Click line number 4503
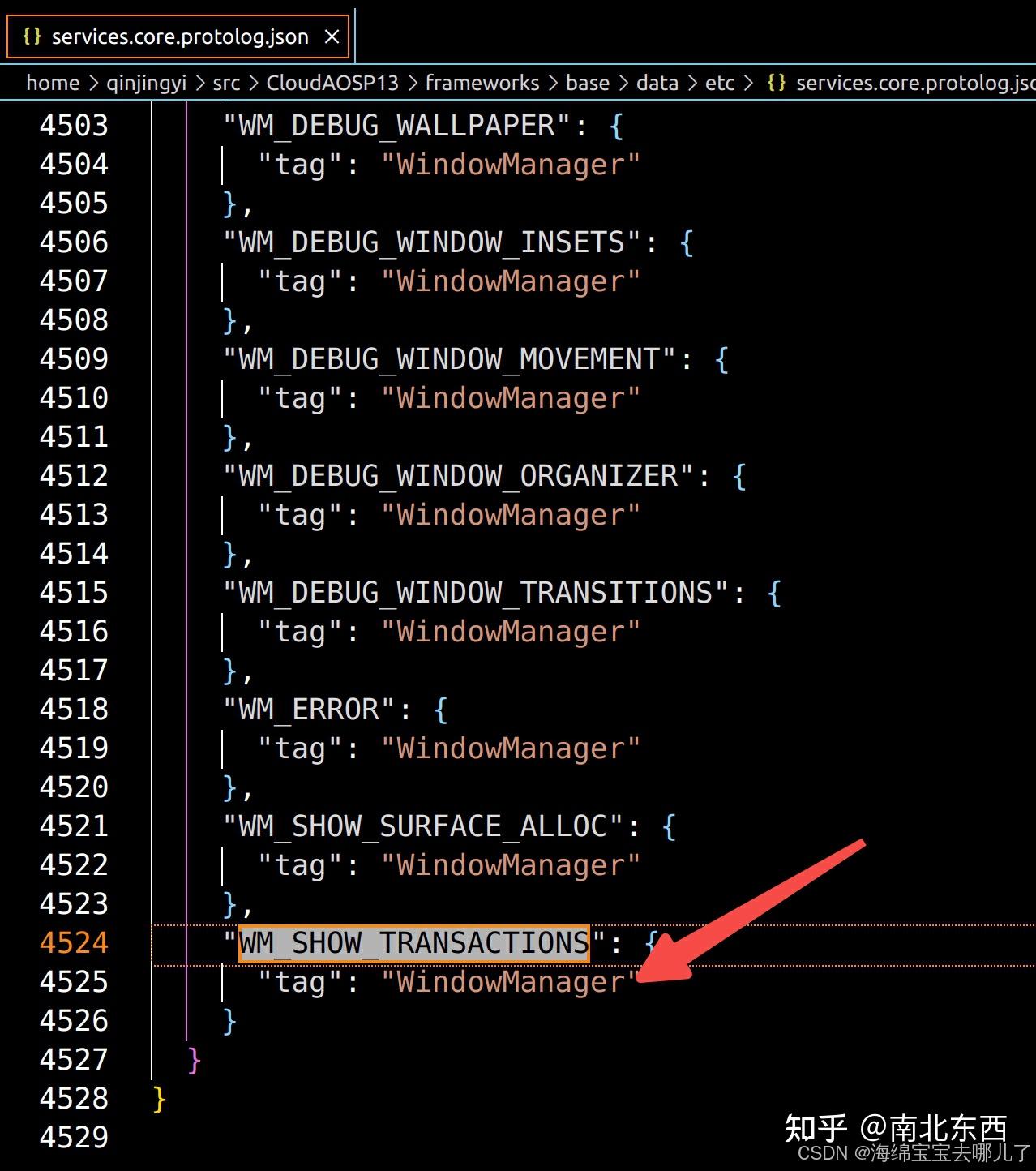The height and width of the screenshot is (1171, 1036). pos(75,125)
